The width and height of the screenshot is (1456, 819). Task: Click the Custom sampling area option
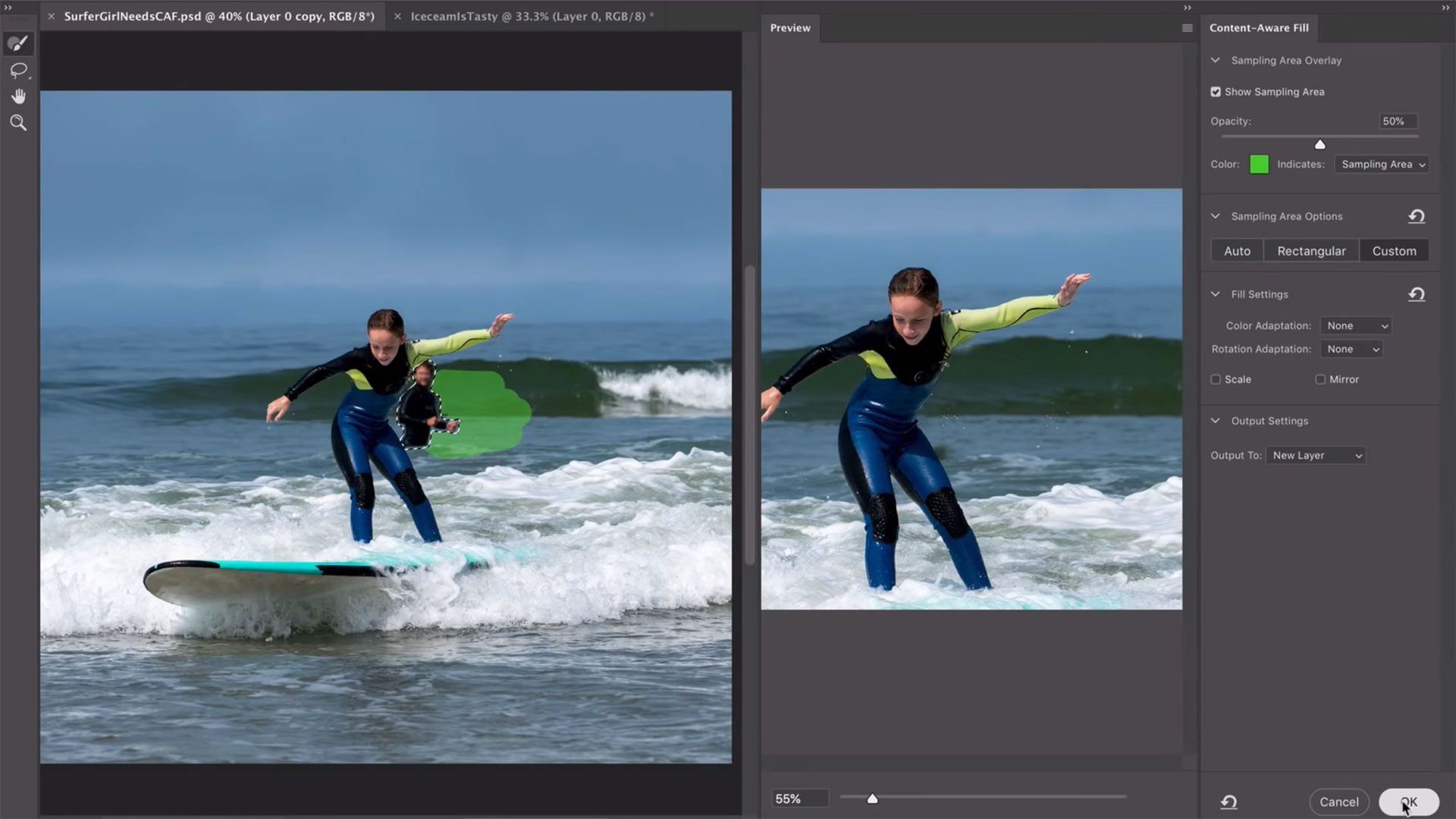tap(1394, 250)
